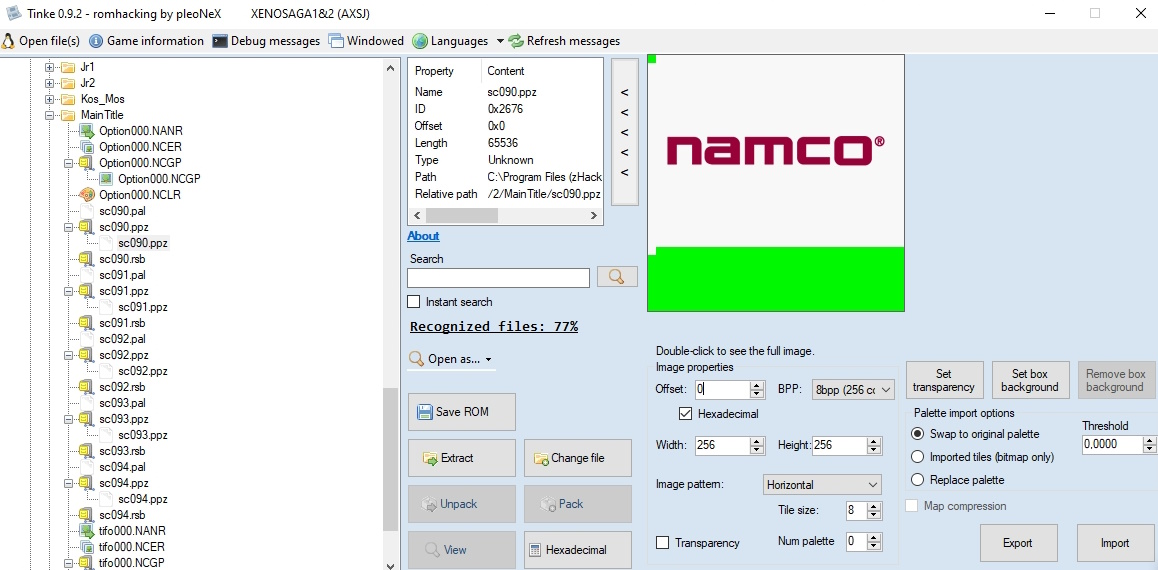
Task: Select the sc090.rsb pack icon
Action: (x=86, y=259)
